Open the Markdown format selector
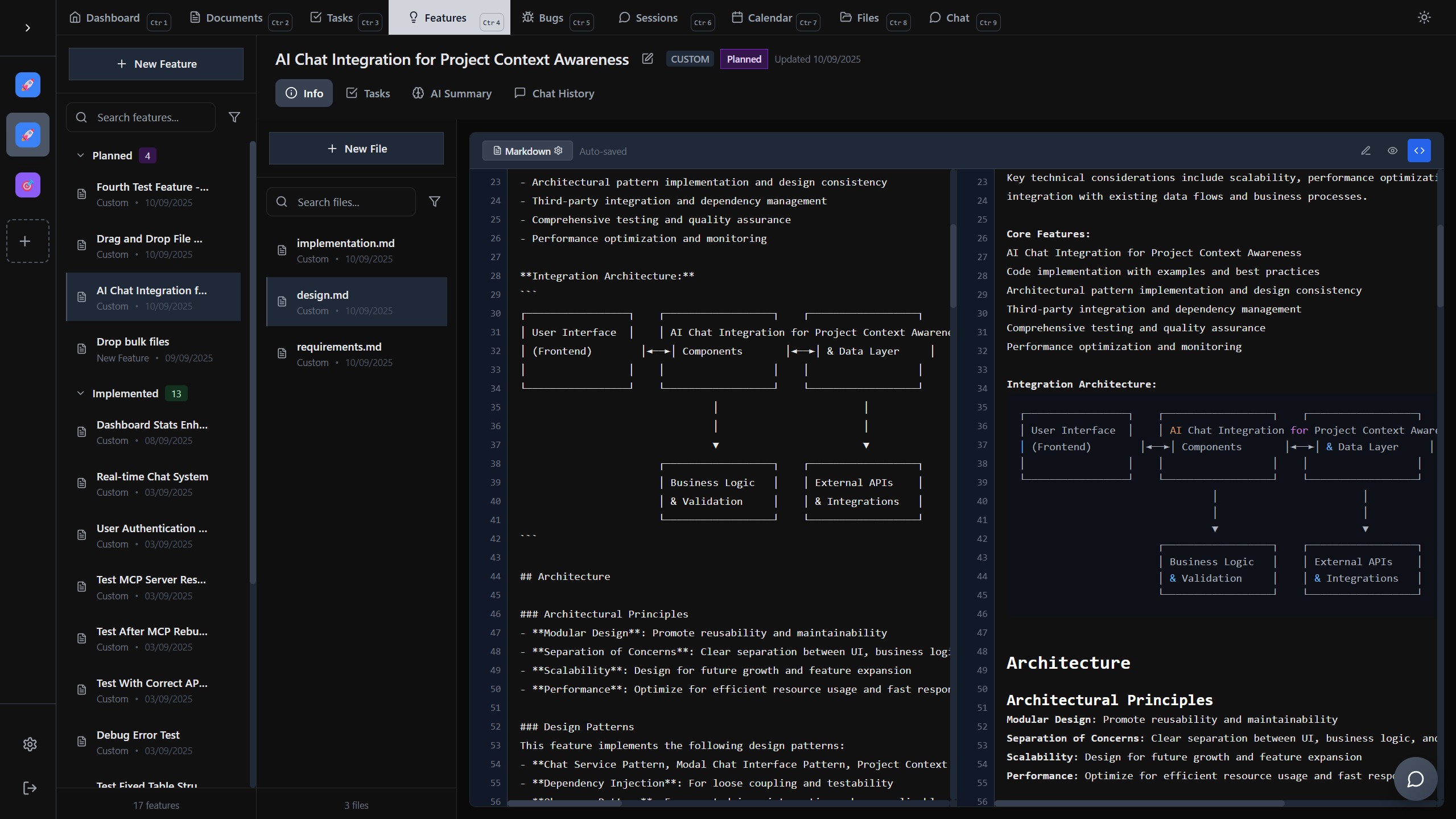The height and width of the screenshot is (819, 1456). [x=527, y=151]
